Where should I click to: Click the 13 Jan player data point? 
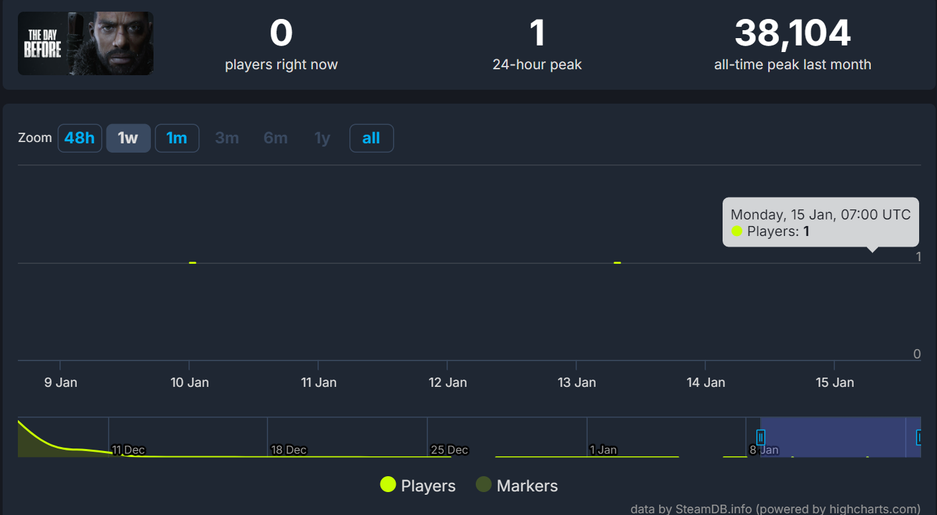[x=618, y=263]
